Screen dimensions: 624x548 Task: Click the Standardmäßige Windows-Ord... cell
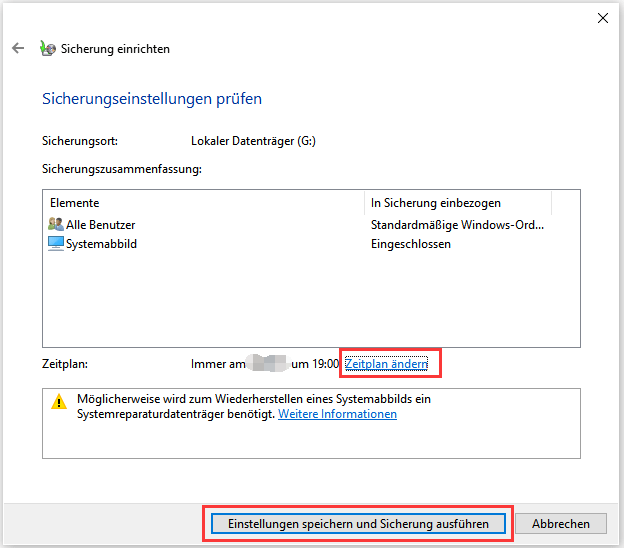[457, 225]
